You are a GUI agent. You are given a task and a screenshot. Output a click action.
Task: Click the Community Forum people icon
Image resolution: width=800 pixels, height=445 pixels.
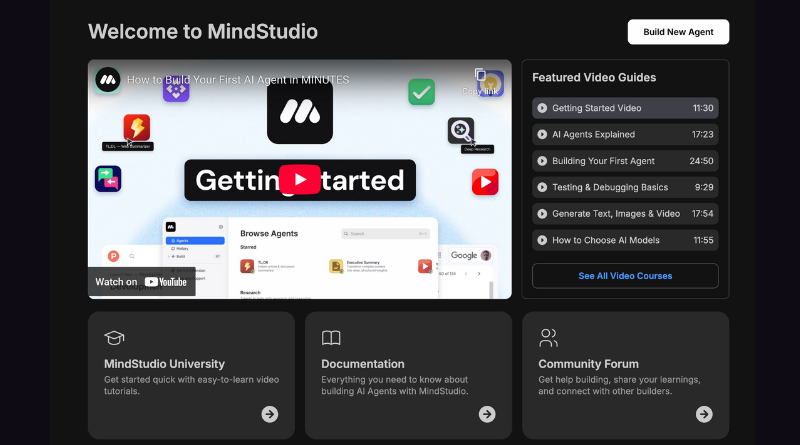pyautogui.click(x=548, y=337)
